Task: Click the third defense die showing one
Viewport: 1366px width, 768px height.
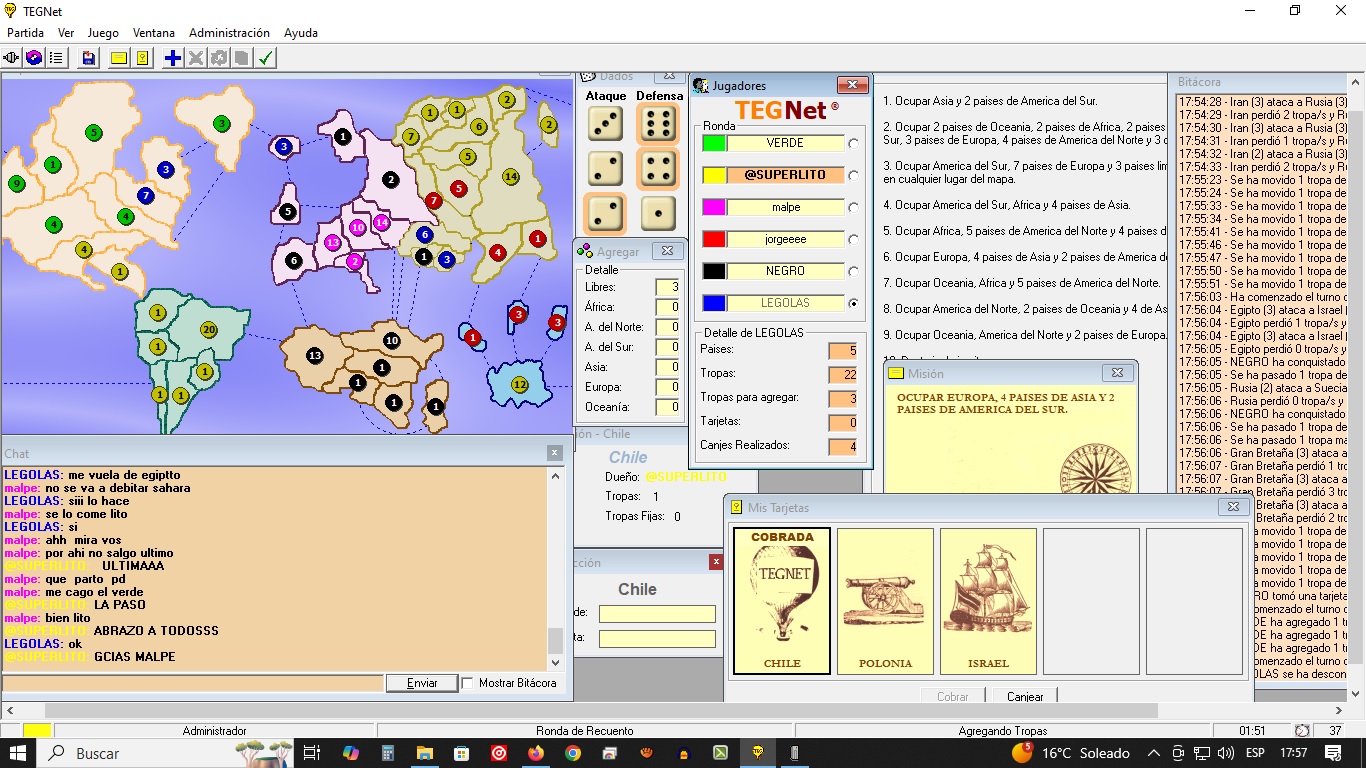Action: point(657,212)
